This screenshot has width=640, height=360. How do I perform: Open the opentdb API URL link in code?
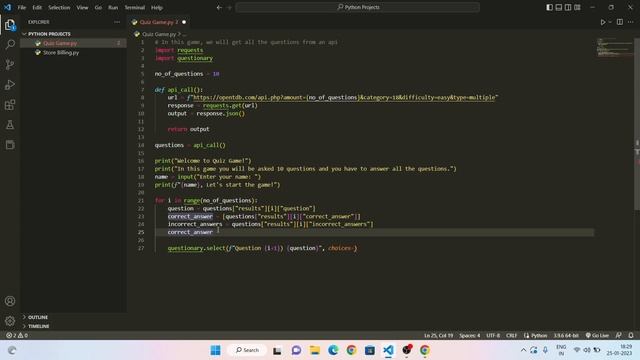coord(344,98)
